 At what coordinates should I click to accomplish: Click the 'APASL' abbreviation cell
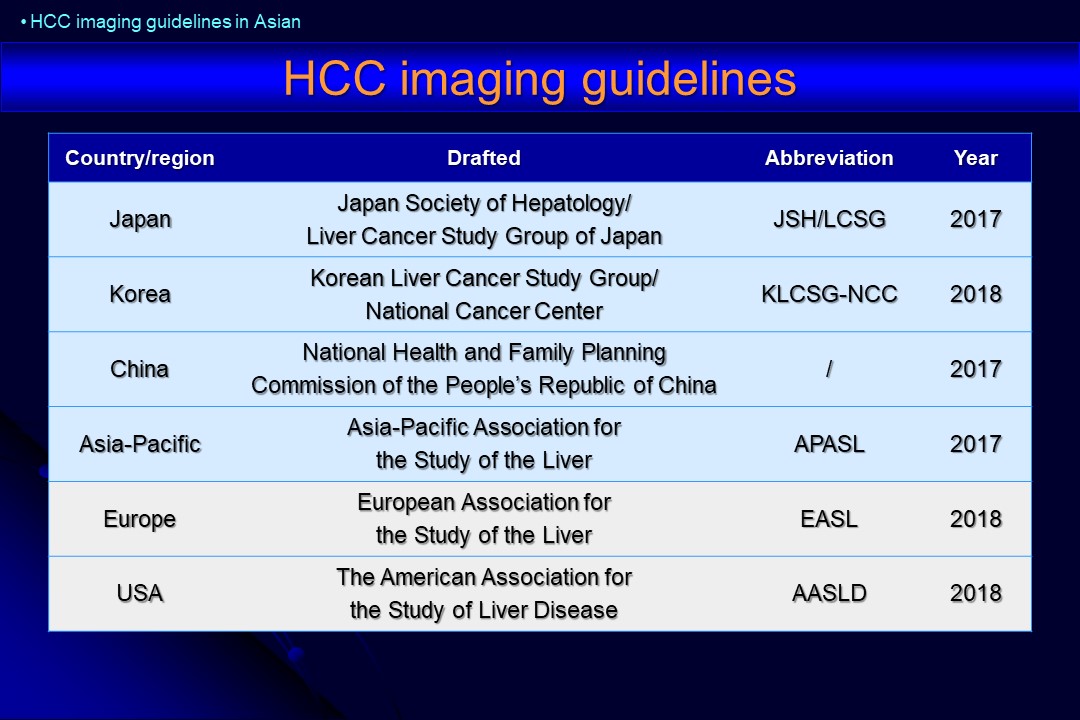point(829,444)
